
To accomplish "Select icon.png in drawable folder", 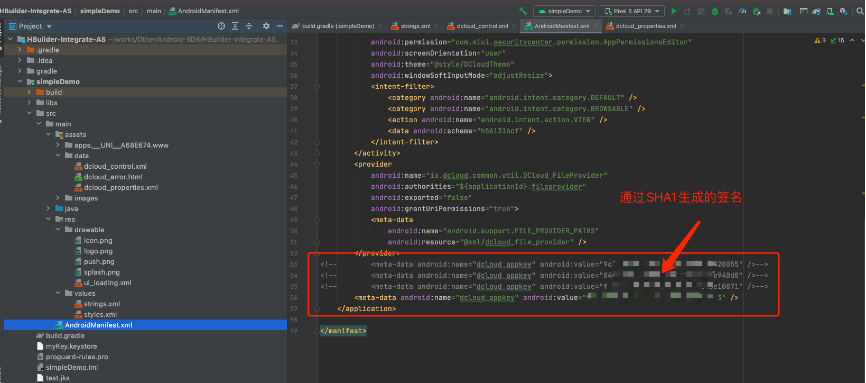I will pos(93,240).
